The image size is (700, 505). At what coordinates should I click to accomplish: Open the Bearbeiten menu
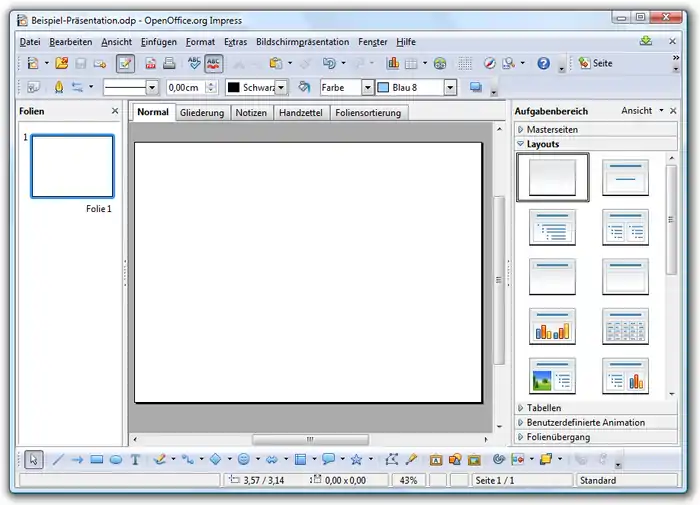pyautogui.click(x=71, y=42)
